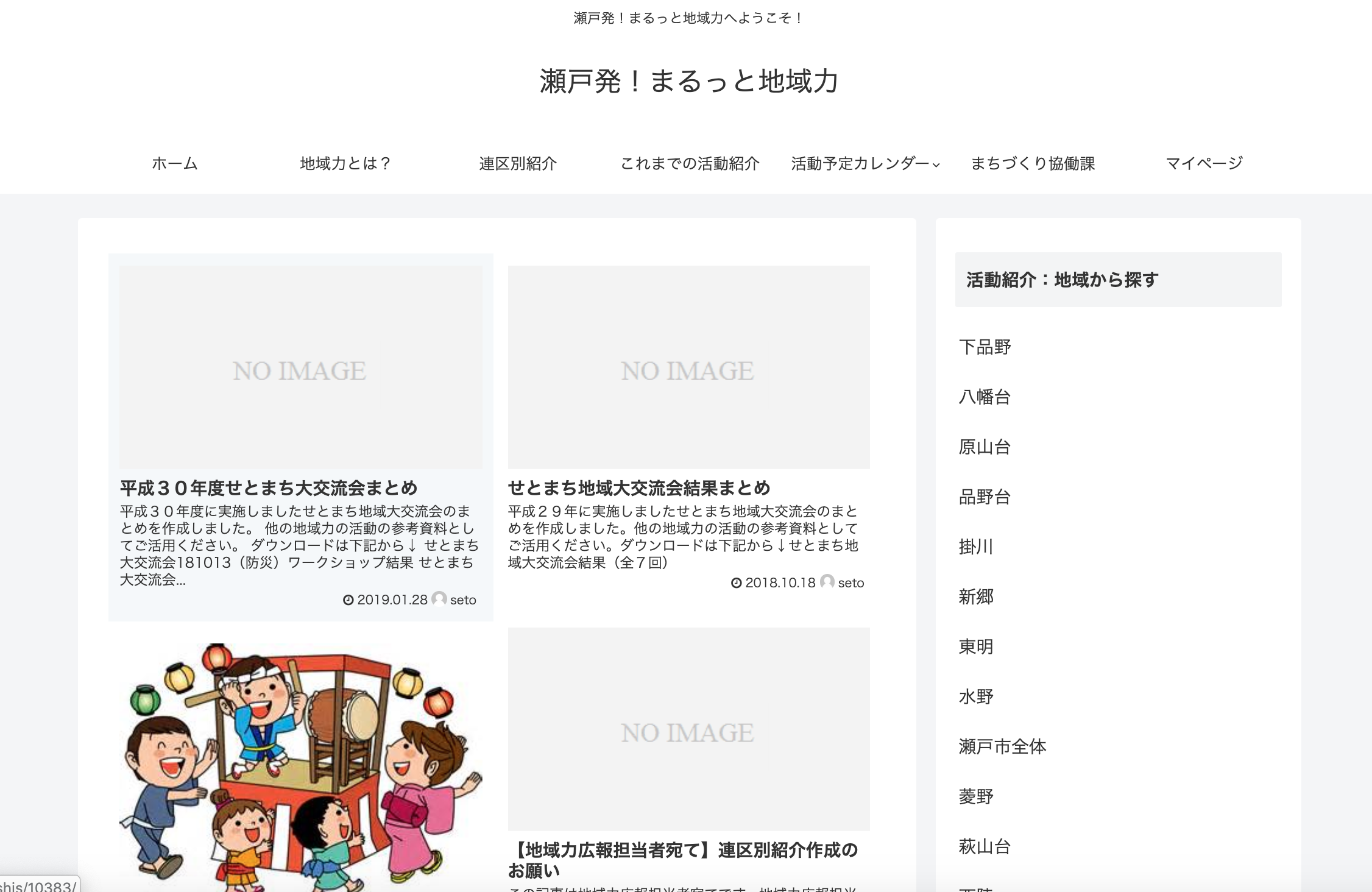Open article title 平成３０年度せとまち大交流会まとめ
Screen dimensions: 1372x892
point(269,488)
